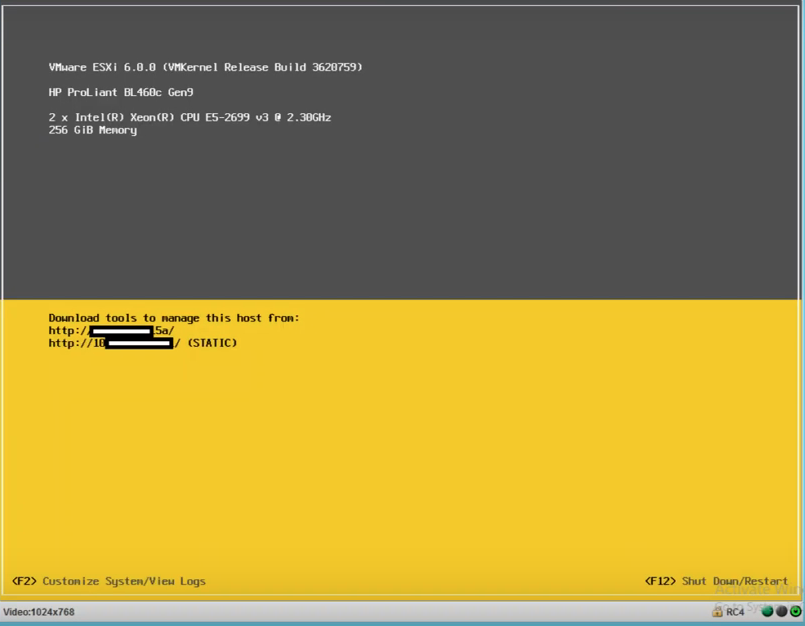Click the (STATIC) address label
The image size is (805, 626).
(212, 343)
